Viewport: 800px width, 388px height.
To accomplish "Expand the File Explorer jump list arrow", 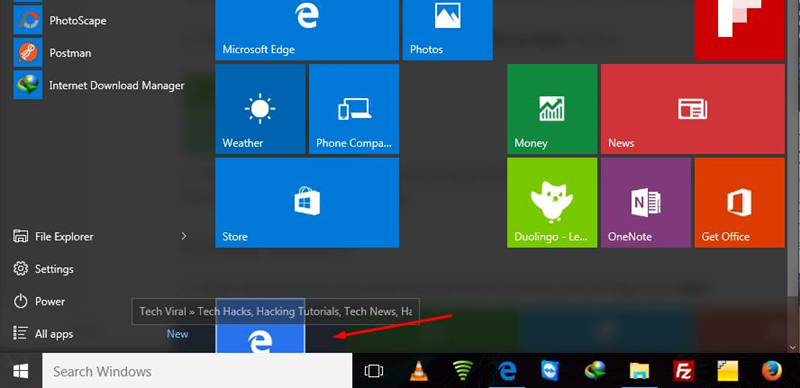I will 184,236.
